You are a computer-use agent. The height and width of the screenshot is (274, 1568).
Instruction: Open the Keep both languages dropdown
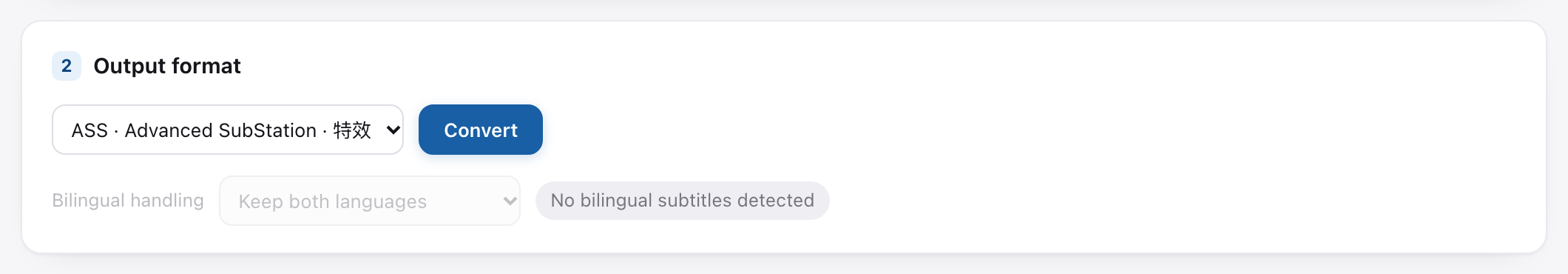coord(370,201)
